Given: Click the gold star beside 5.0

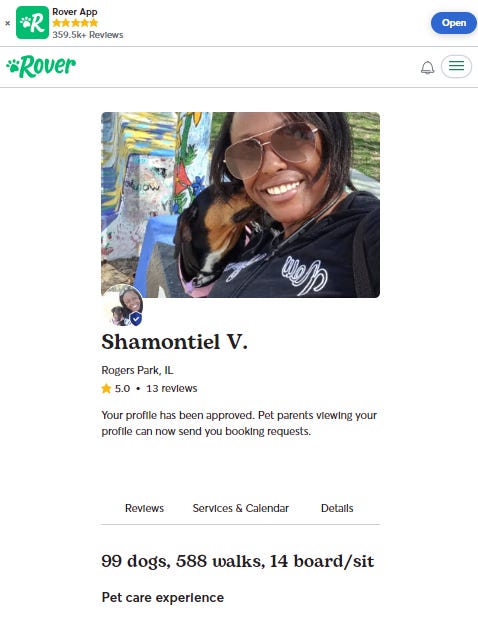Looking at the screenshot, I should point(106,389).
